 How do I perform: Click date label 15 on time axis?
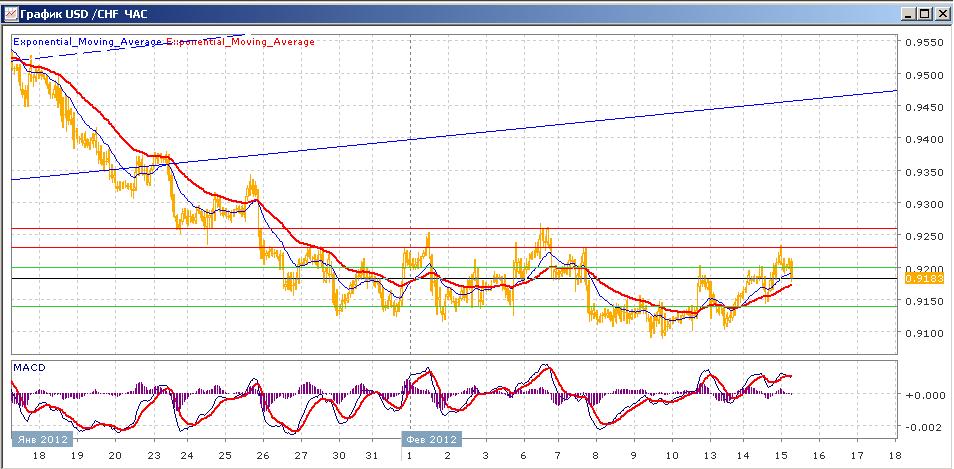781,456
